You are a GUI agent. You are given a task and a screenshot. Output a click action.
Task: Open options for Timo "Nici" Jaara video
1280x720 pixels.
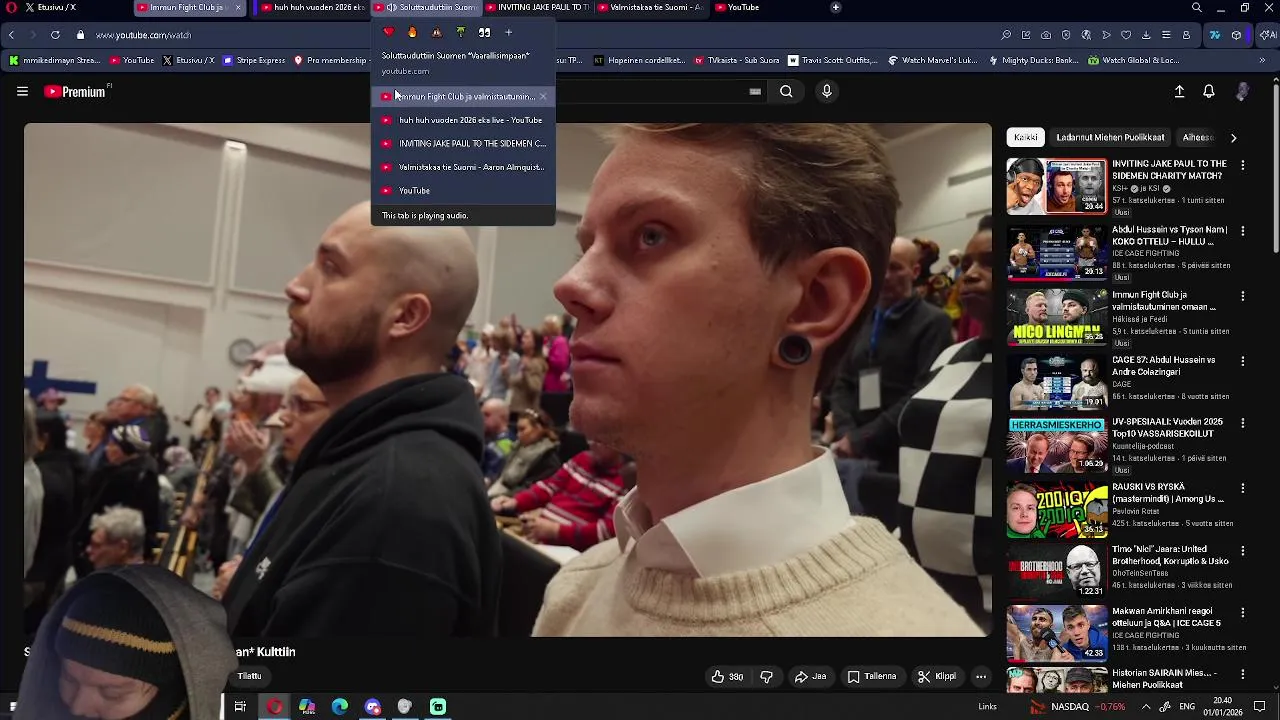(x=1243, y=551)
